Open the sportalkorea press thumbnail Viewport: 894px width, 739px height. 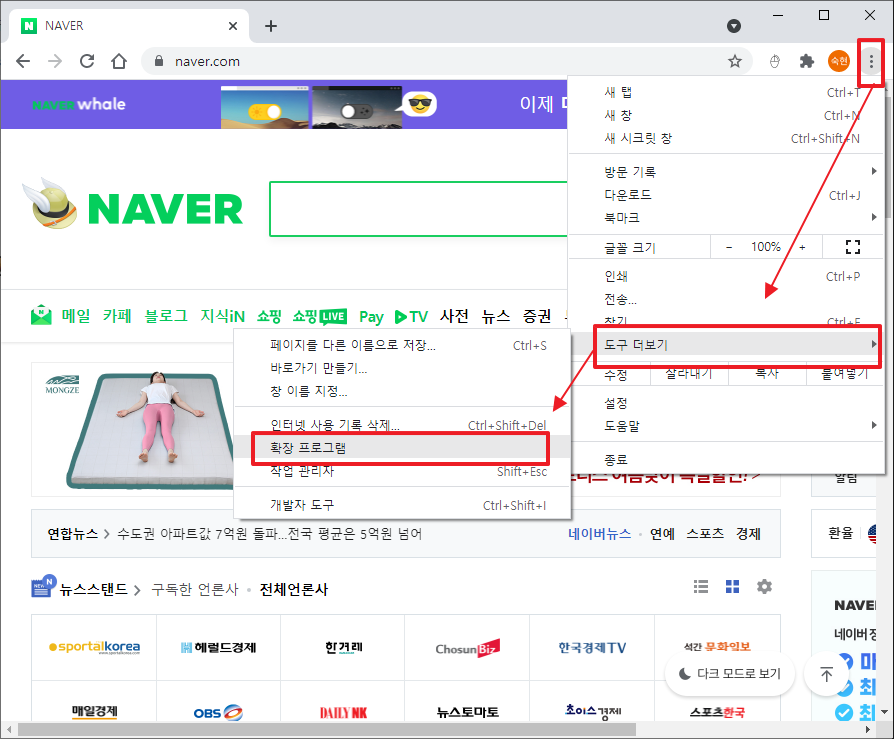[x=94, y=647]
